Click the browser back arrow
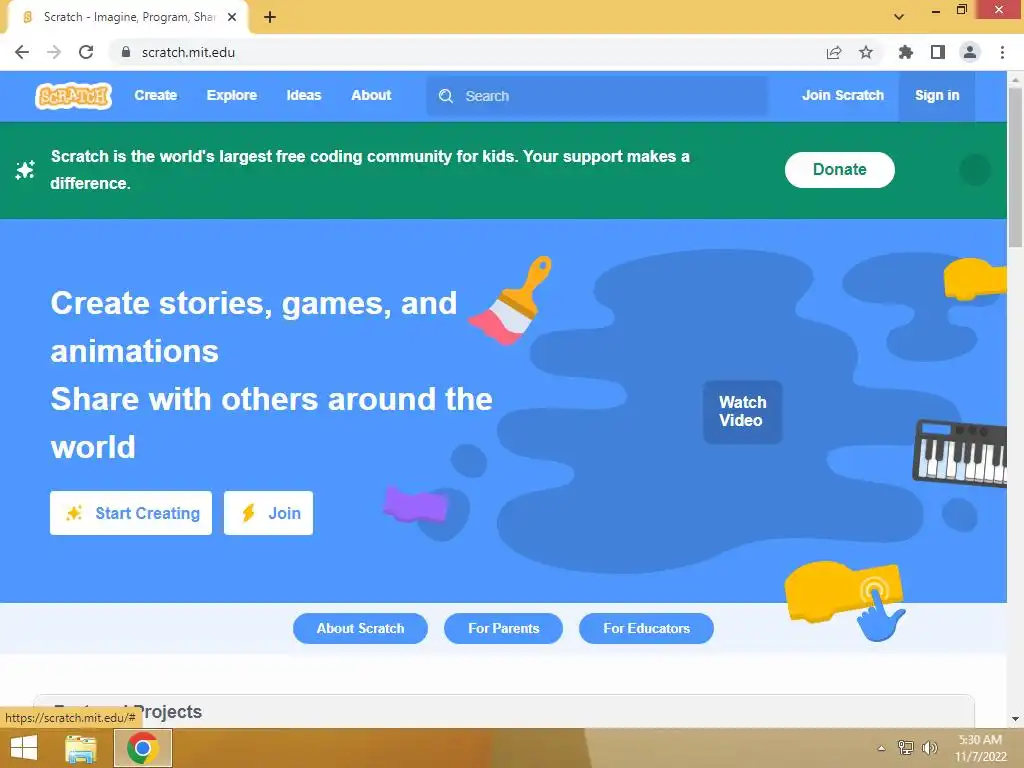The image size is (1024, 768). 22,52
